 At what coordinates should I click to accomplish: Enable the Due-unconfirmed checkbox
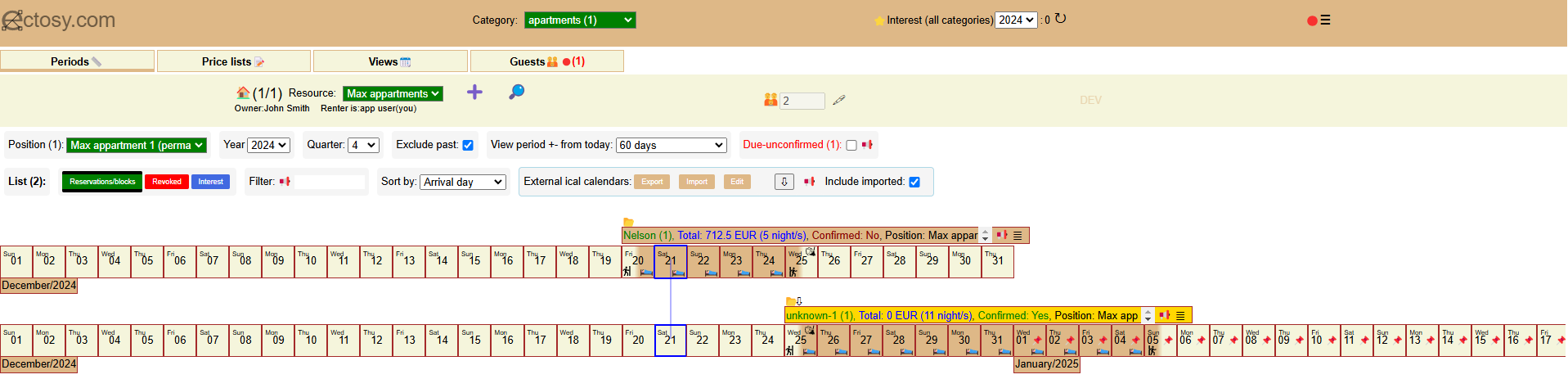(851, 146)
